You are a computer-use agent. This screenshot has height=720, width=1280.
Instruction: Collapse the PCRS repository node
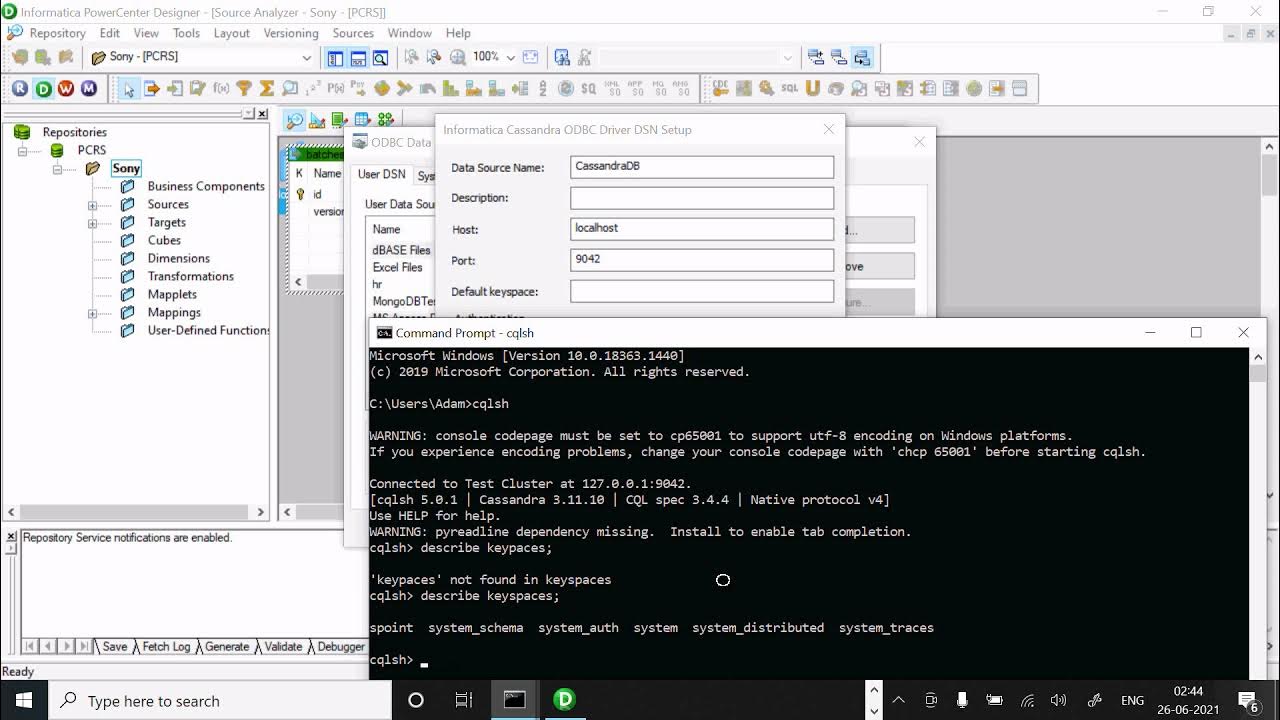22,151
